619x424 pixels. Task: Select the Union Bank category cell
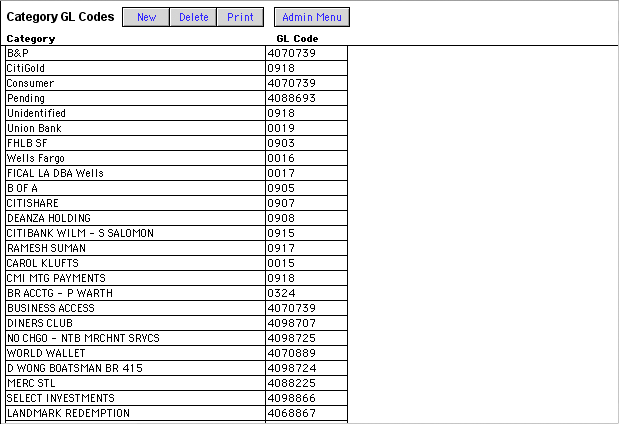point(135,128)
